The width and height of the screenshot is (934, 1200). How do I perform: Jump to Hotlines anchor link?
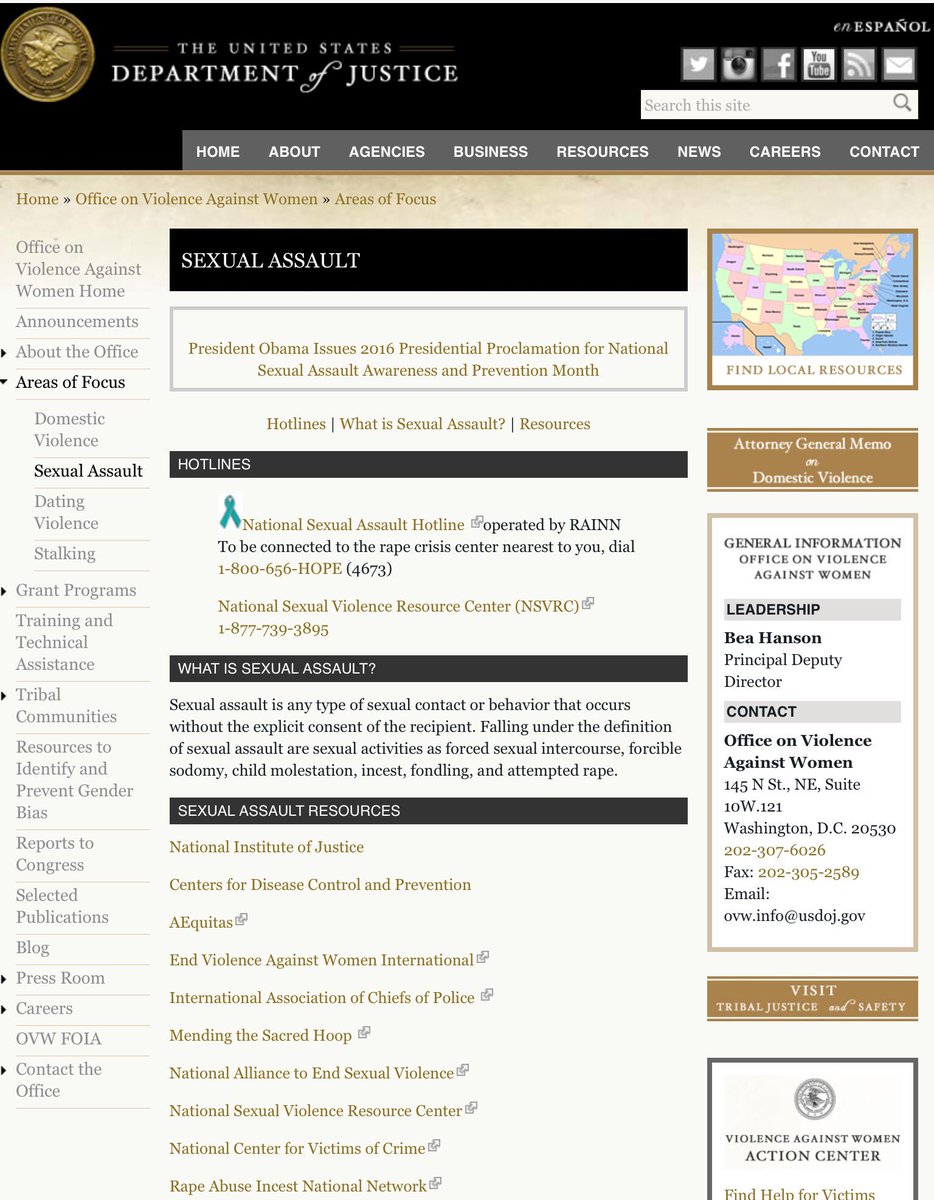(x=296, y=424)
